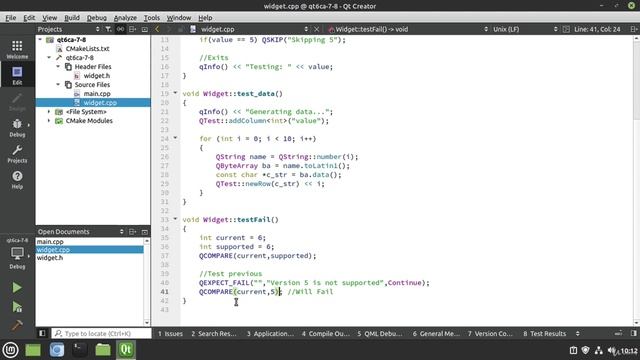Collapse the qt6ca-7-8 root project
The height and width of the screenshot is (360, 640).
coord(40,40)
